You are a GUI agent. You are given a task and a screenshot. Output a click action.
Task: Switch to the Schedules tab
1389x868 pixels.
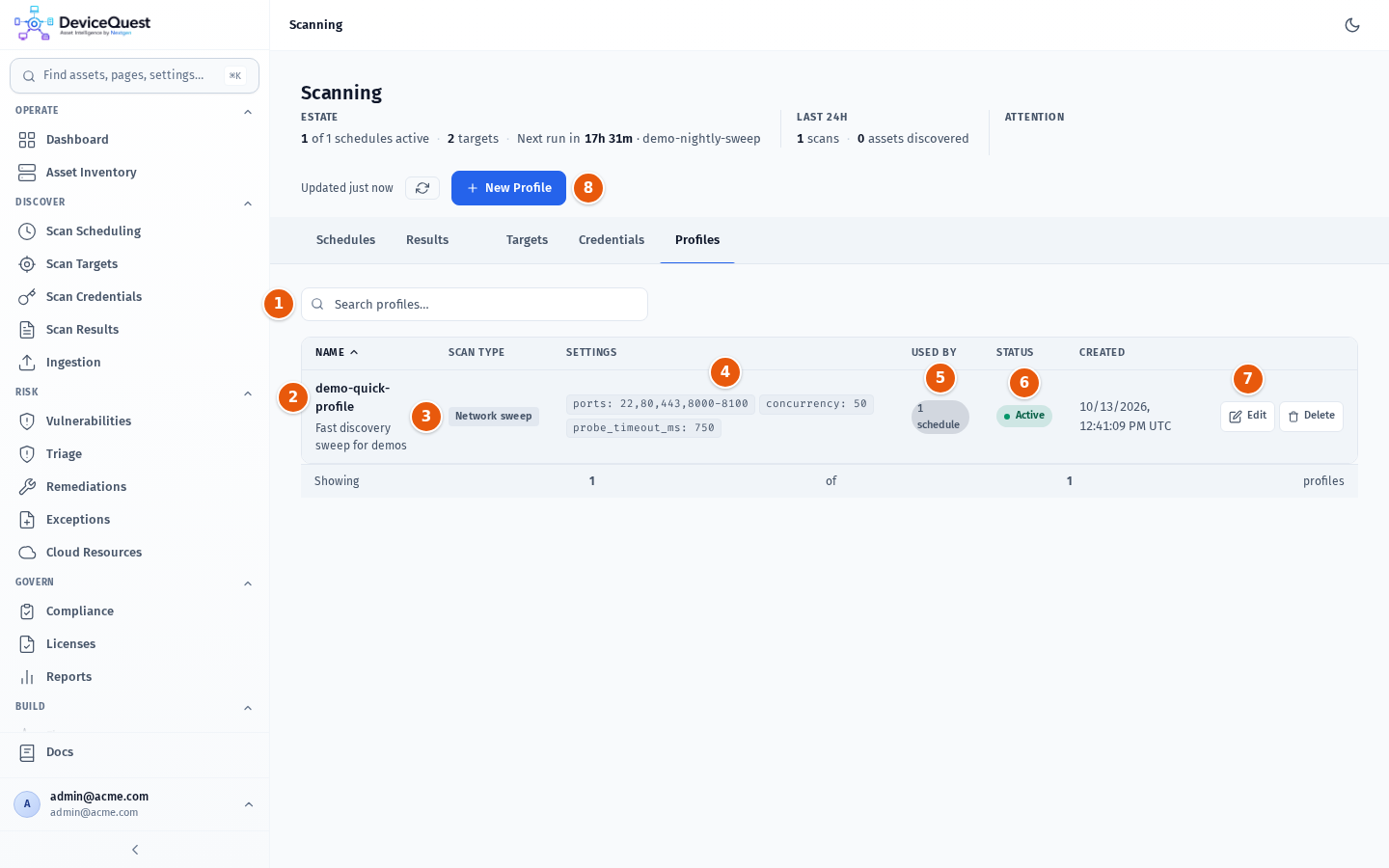(345, 240)
